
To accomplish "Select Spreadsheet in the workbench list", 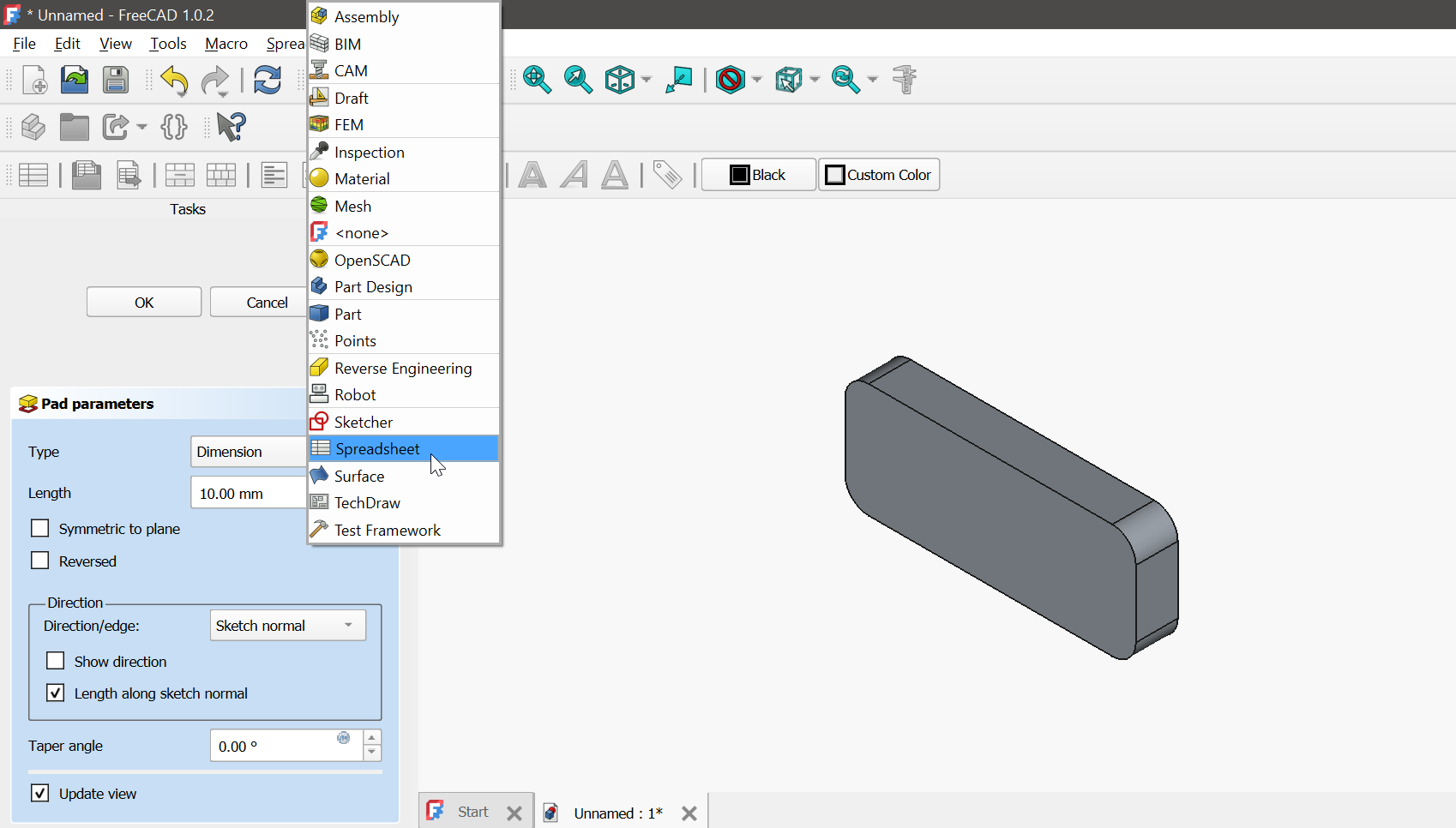I will tap(404, 449).
